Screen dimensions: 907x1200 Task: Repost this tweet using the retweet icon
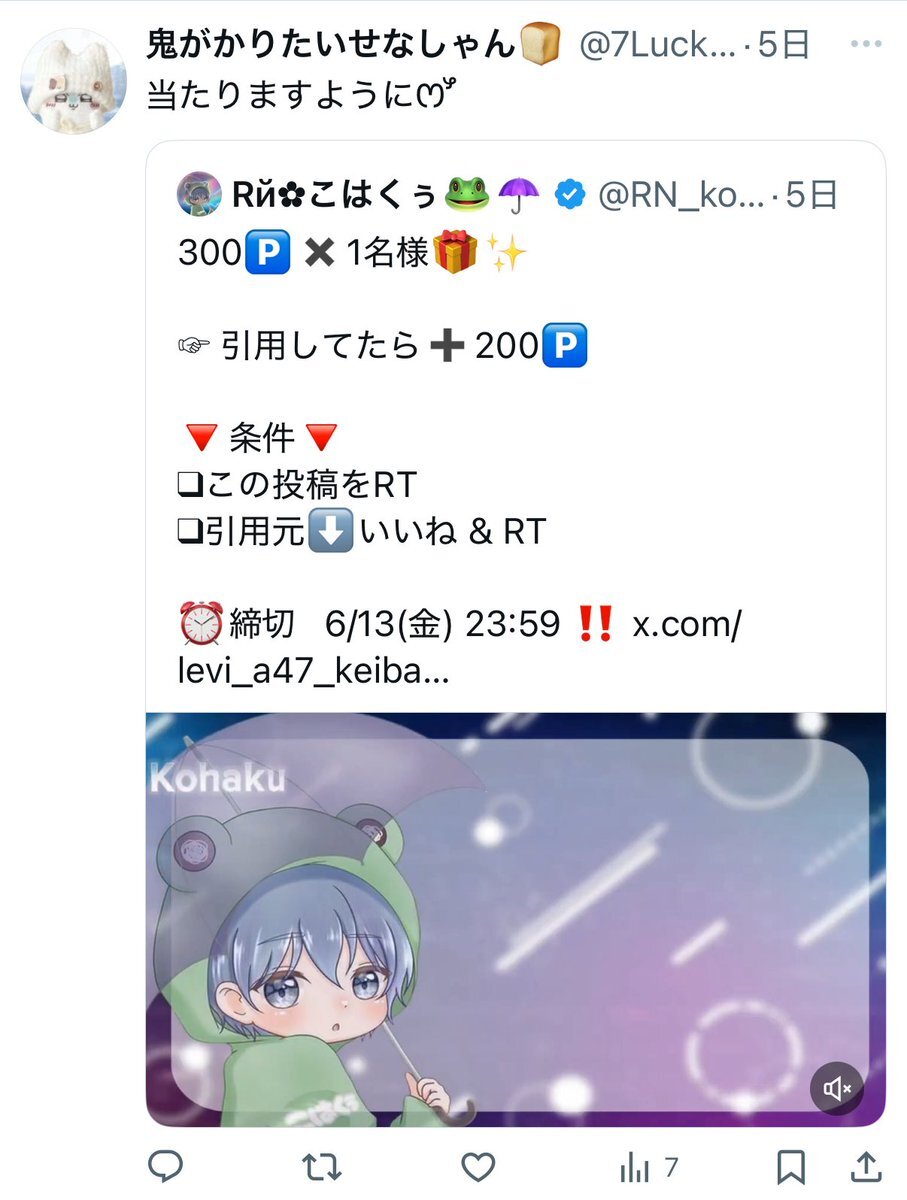[x=321, y=1165]
